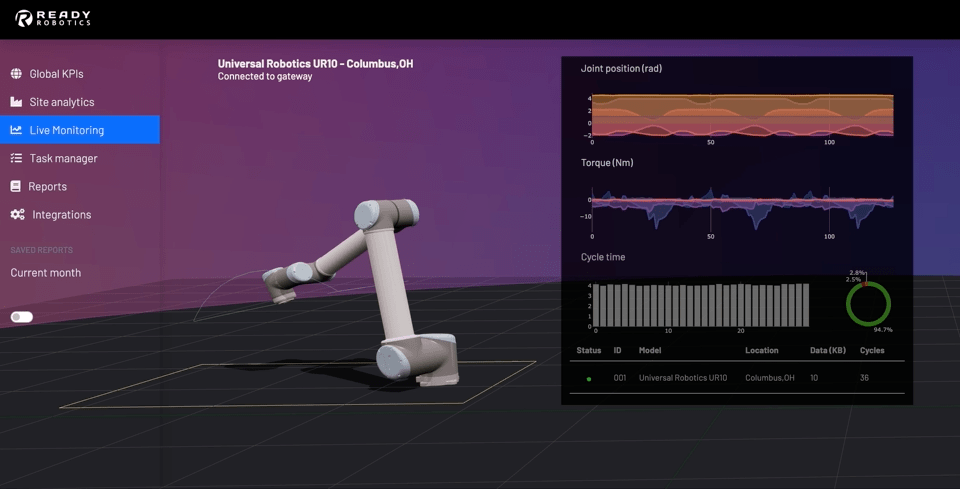Click the Cycle time heading
This screenshot has height=489, width=960.
[603, 257]
